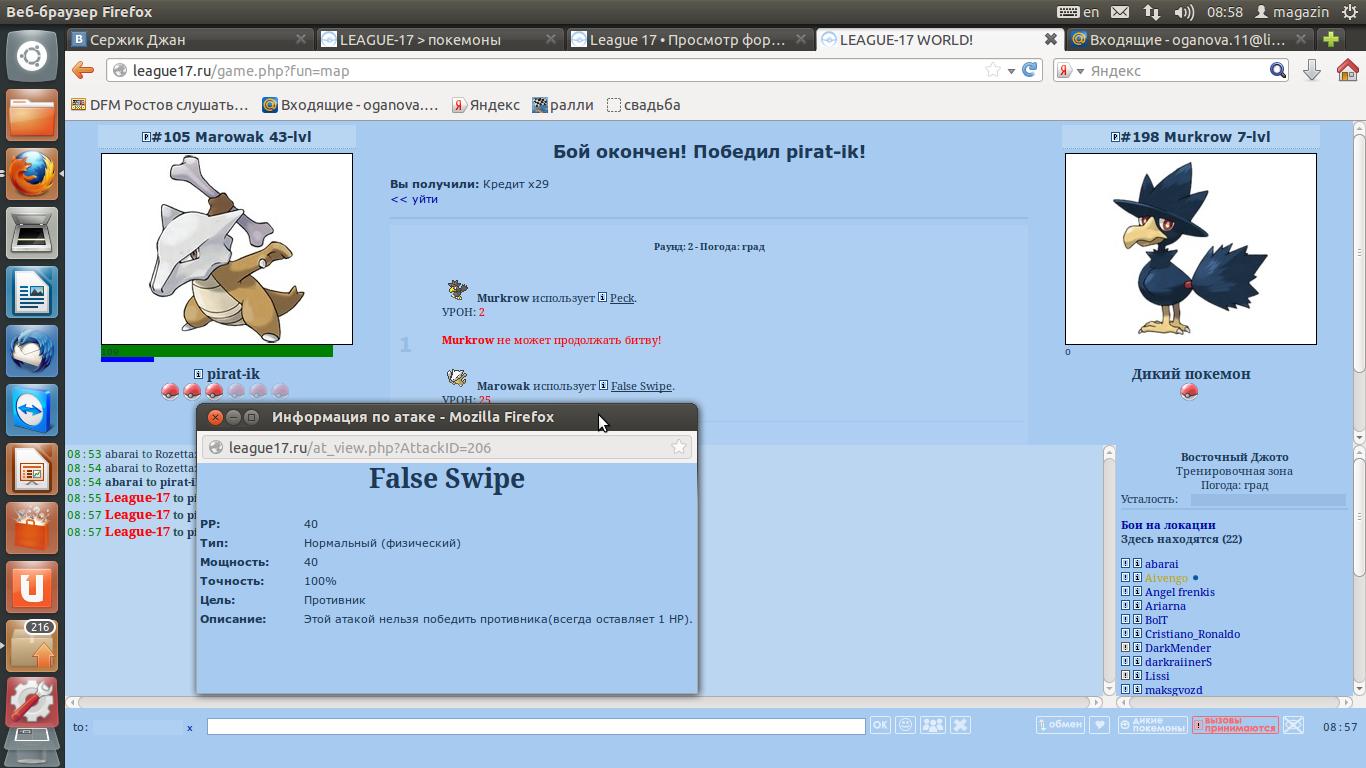The image size is (1366, 768).
Task: Click the False Swipe attack link
Action: click(641, 385)
